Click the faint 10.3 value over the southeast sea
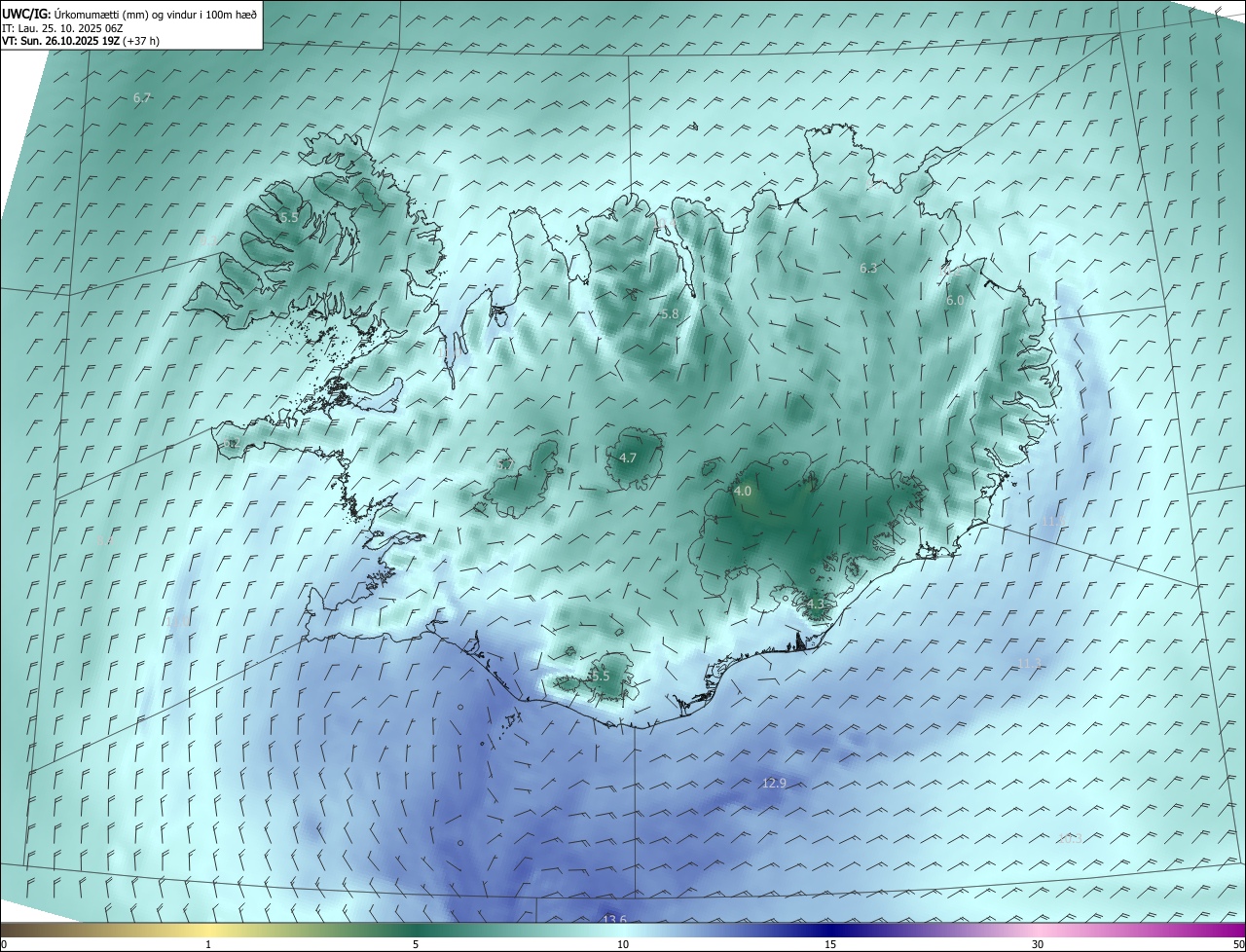 [x=1070, y=838]
